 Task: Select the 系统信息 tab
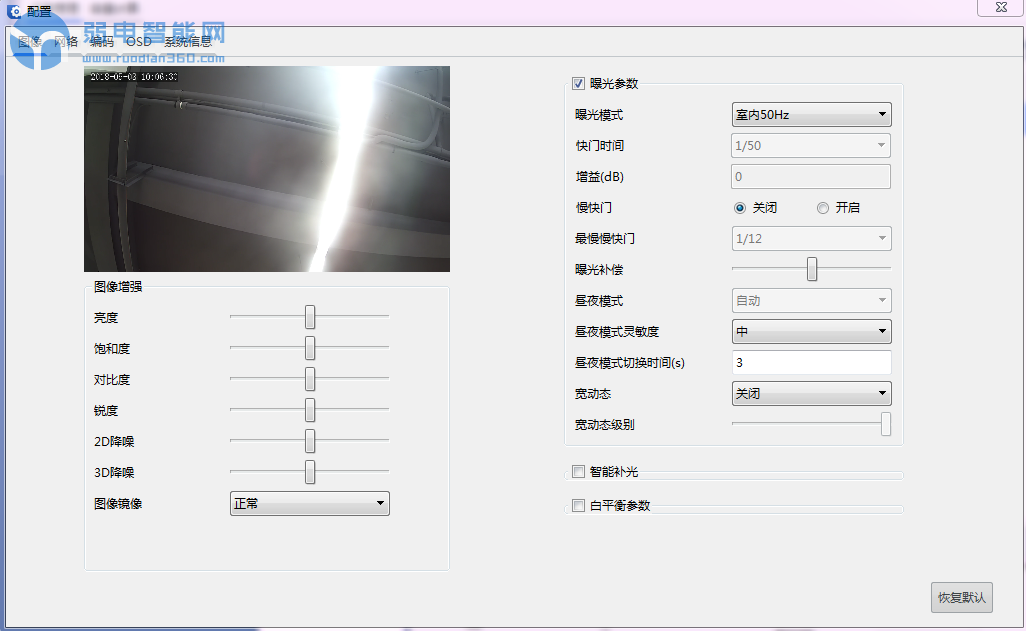tap(188, 41)
